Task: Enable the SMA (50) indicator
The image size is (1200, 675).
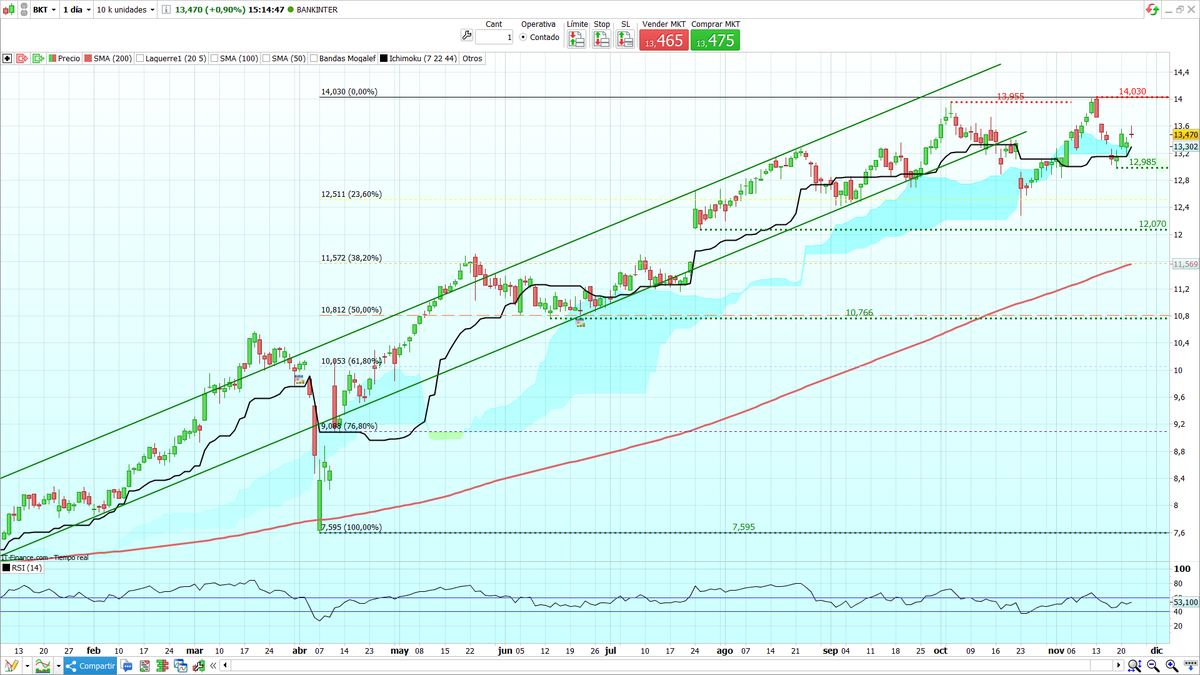Action: coord(284,58)
